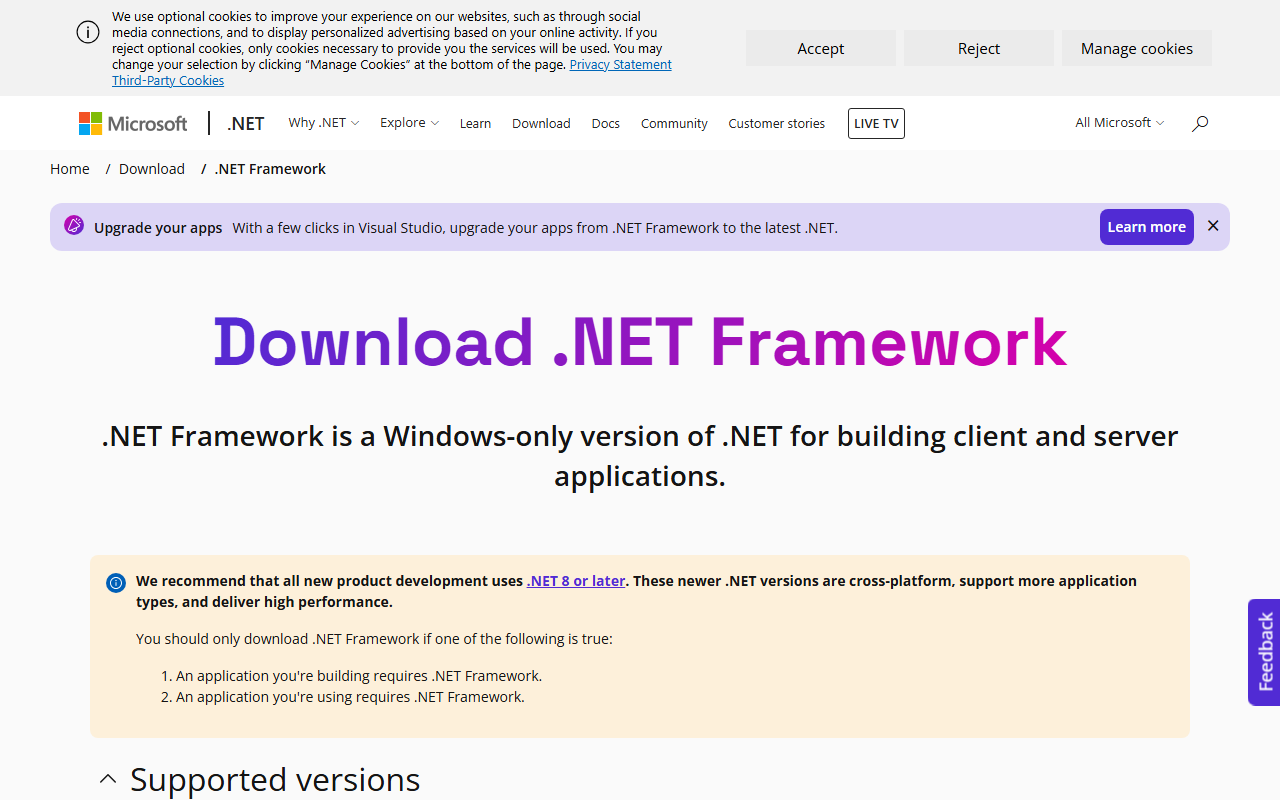The width and height of the screenshot is (1280, 800).
Task: Open the Third-Party Cookies link
Action: (x=168, y=81)
